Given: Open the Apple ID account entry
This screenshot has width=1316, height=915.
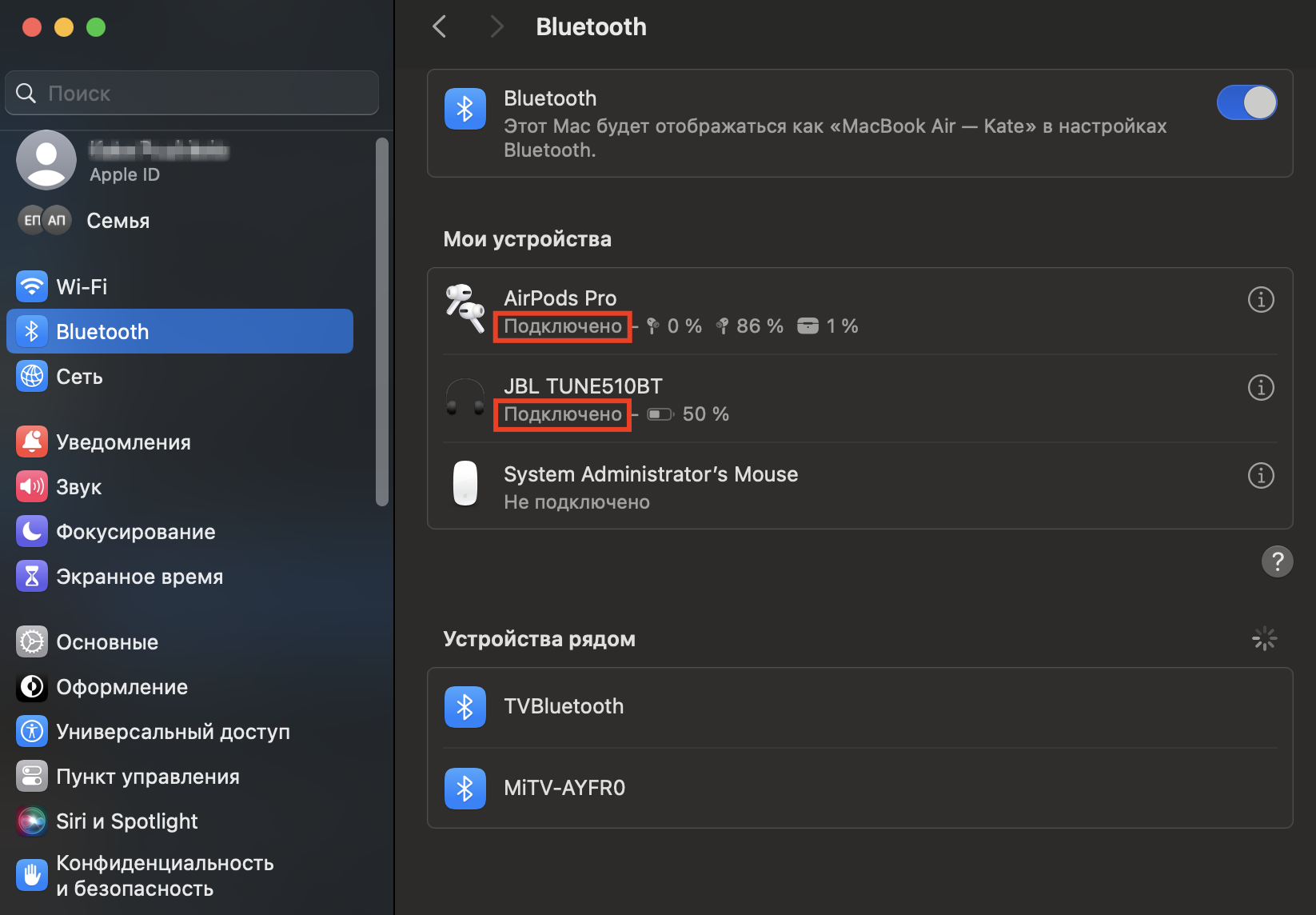Looking at the screenshot, I should (x=180, y=161).
